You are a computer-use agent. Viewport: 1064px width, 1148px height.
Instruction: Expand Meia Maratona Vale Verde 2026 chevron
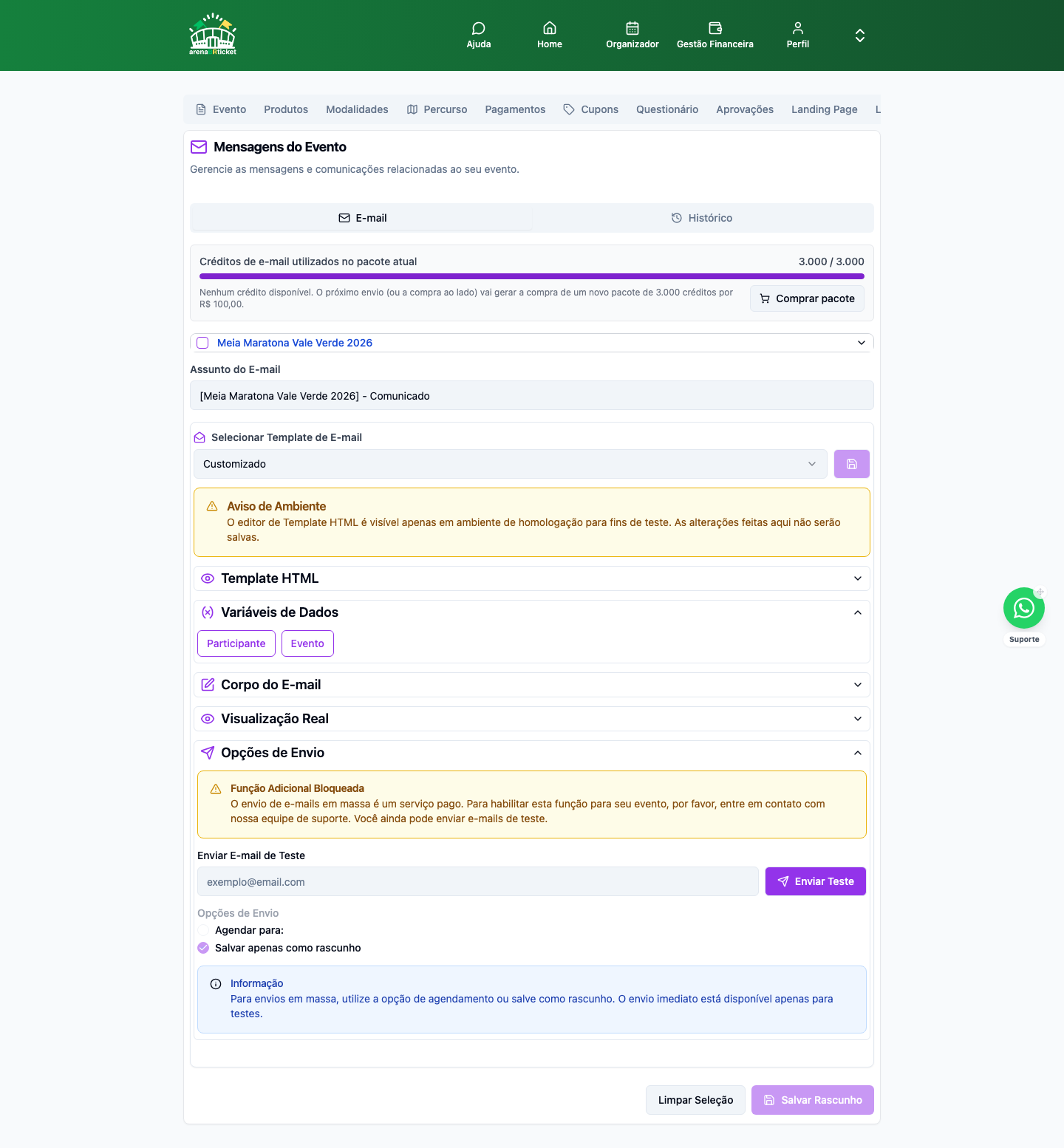[x=862, y=343]
